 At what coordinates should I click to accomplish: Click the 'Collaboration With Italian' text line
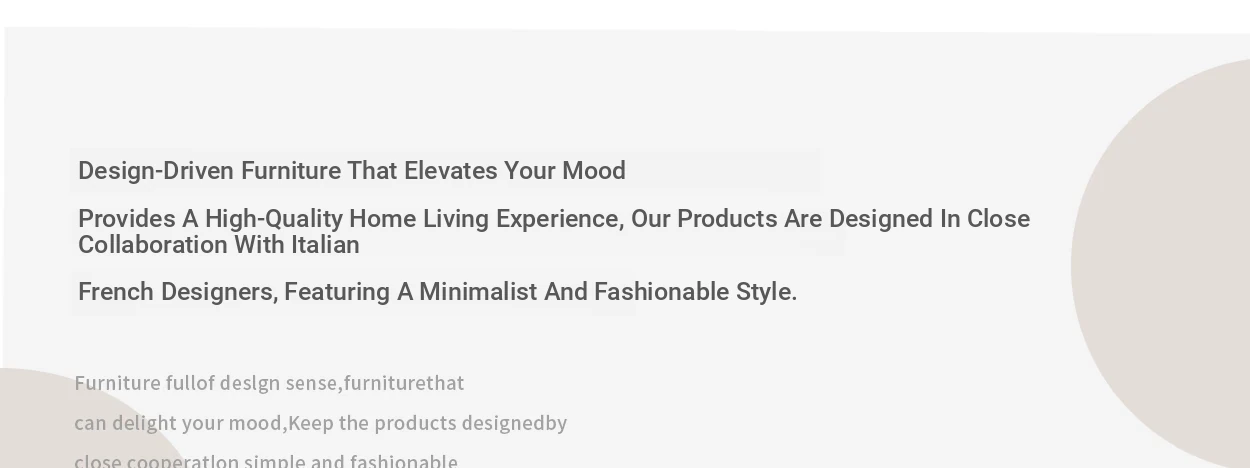tap(219, 245)
